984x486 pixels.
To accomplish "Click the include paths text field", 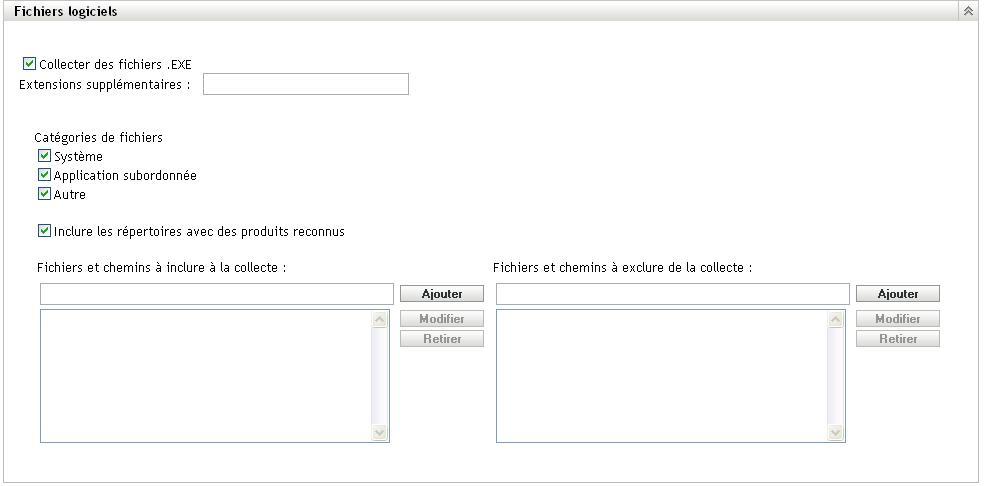I will (217, 294).
